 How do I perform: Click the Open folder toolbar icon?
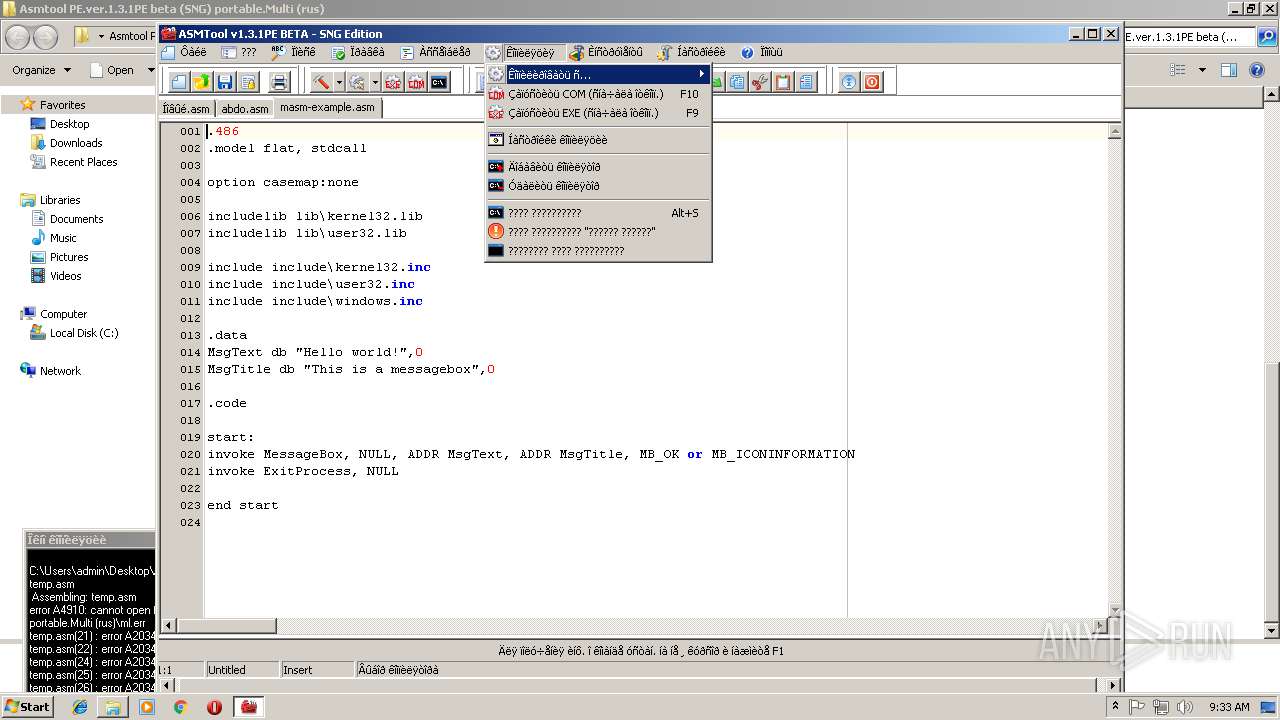[201, 82]
